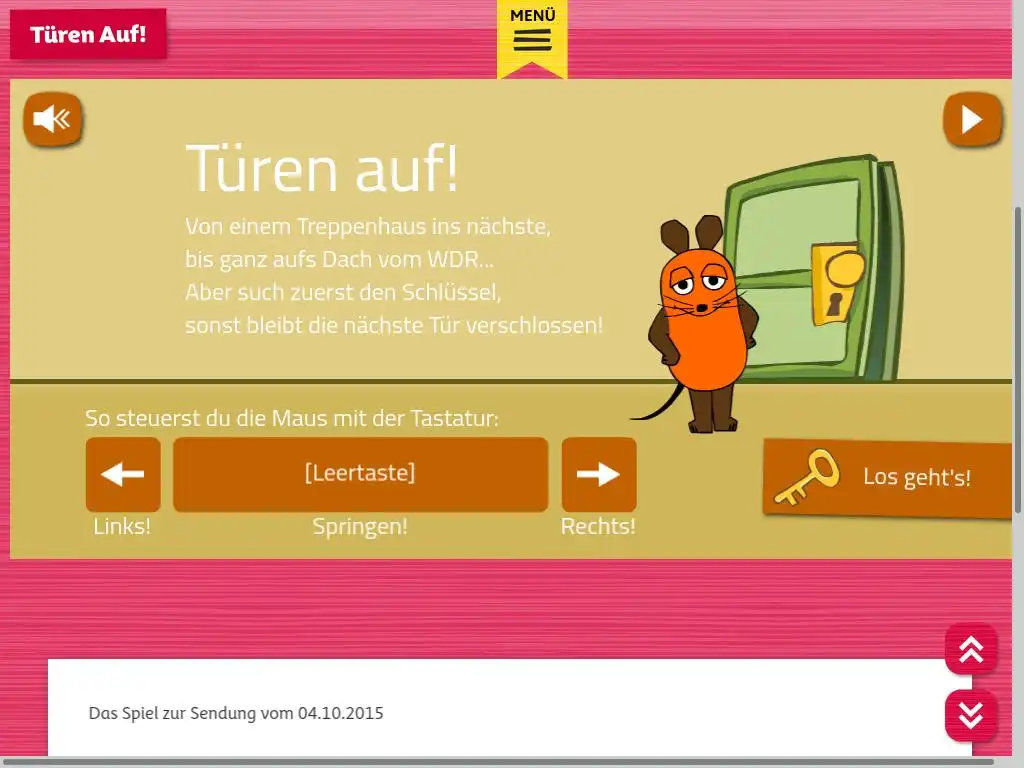Jump down with double-down chevron button
This screenshot has height=768, width=1024.
coord(971,715)
